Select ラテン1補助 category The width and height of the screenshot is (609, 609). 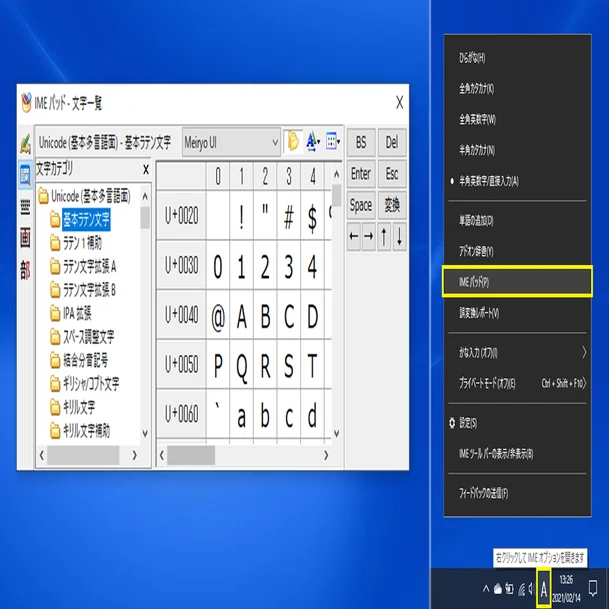coord(82,244)
